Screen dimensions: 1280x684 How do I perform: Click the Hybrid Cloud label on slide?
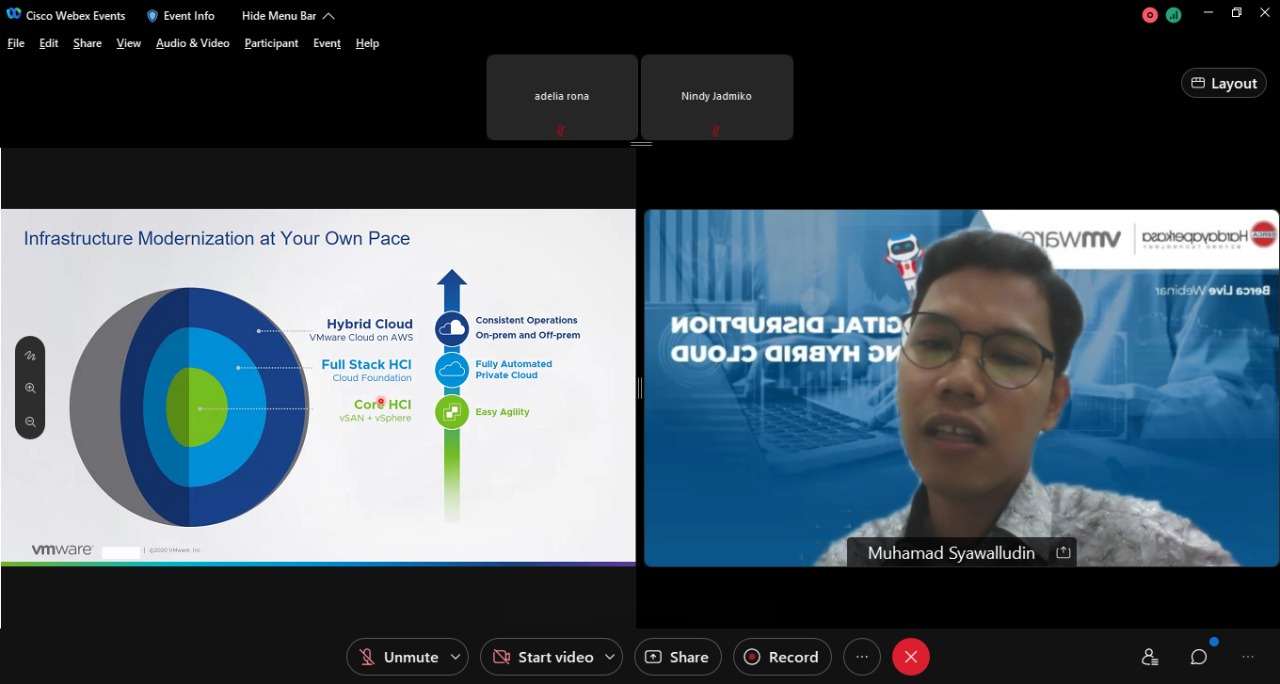(x=369, y=324)
